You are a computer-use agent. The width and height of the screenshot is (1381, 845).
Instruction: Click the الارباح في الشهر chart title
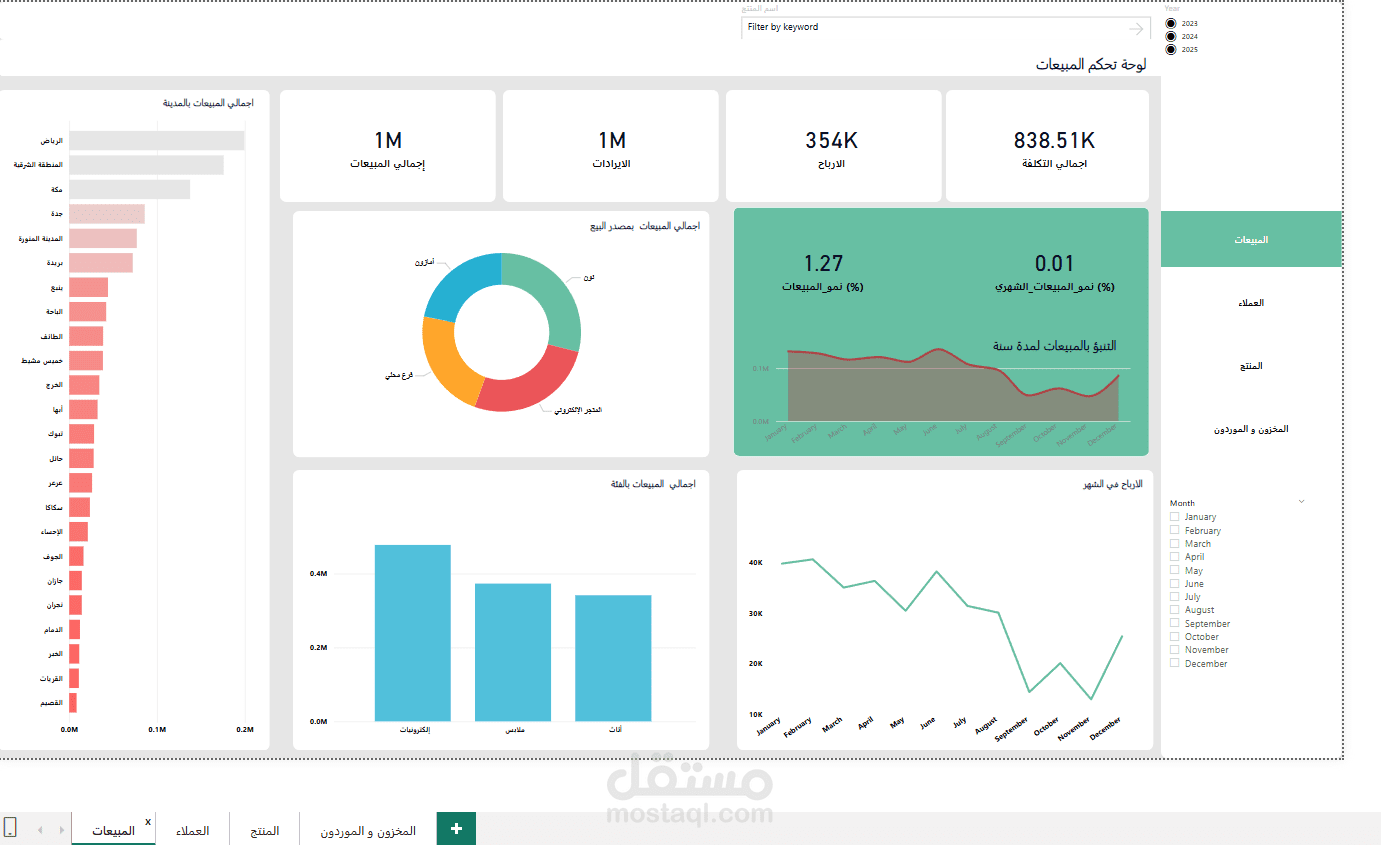1112,484
